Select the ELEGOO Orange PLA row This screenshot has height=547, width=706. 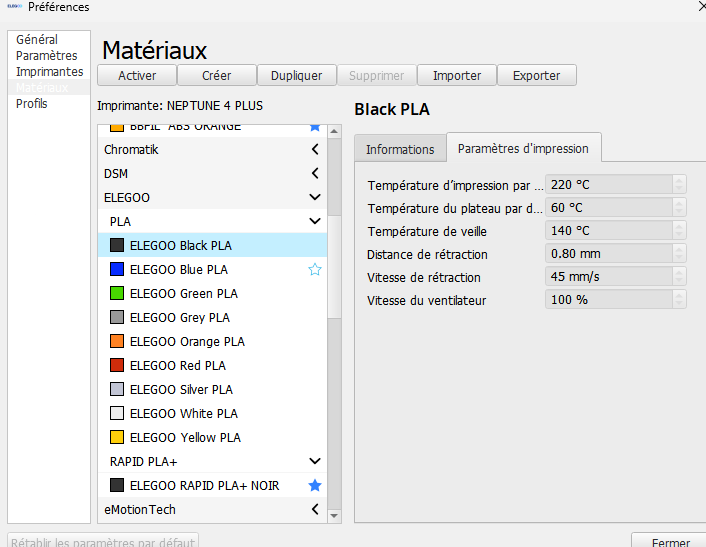pyautogui.click(x=213, y=341)
